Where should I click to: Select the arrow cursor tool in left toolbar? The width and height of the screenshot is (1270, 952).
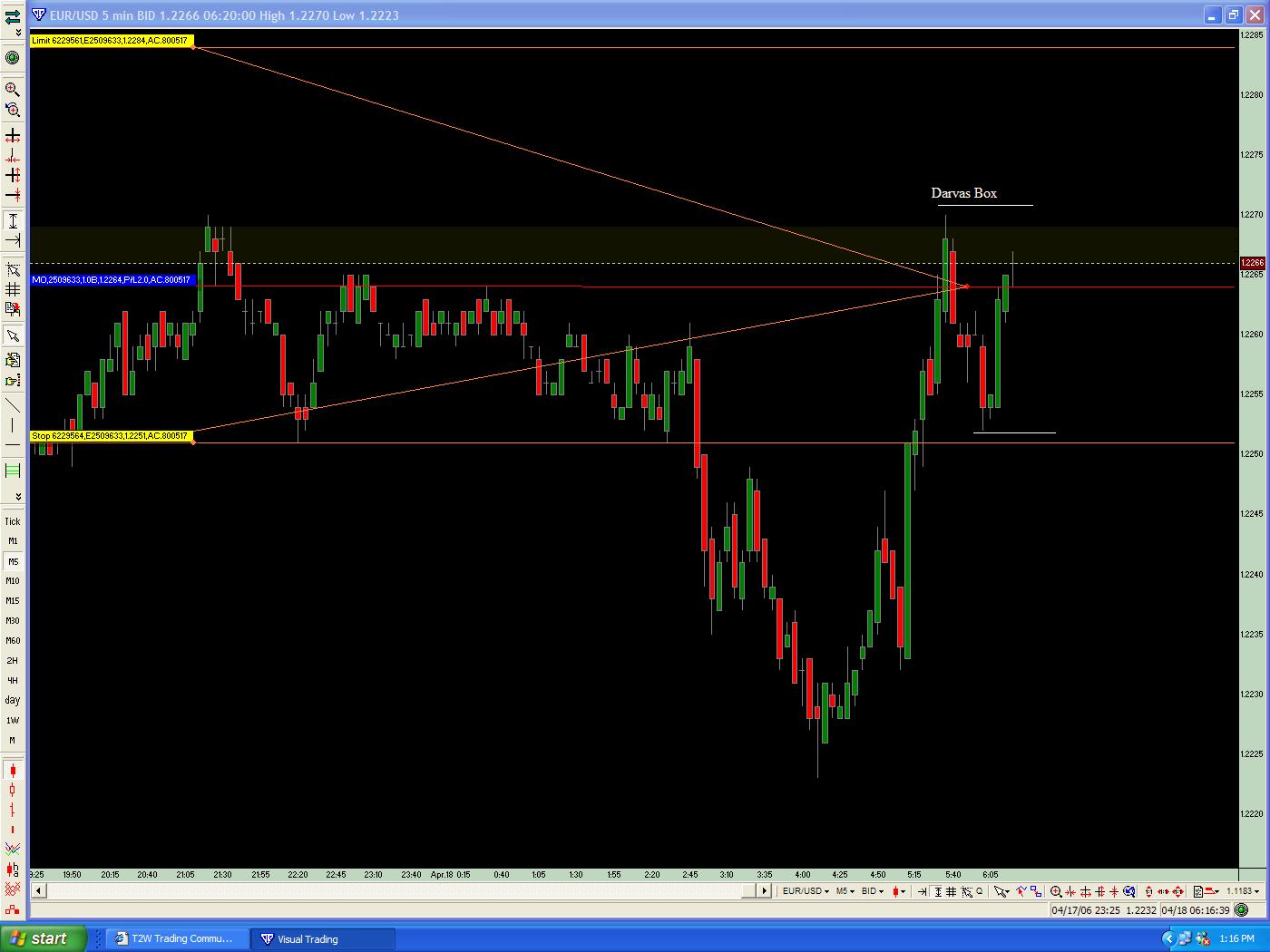coord(13,335)
